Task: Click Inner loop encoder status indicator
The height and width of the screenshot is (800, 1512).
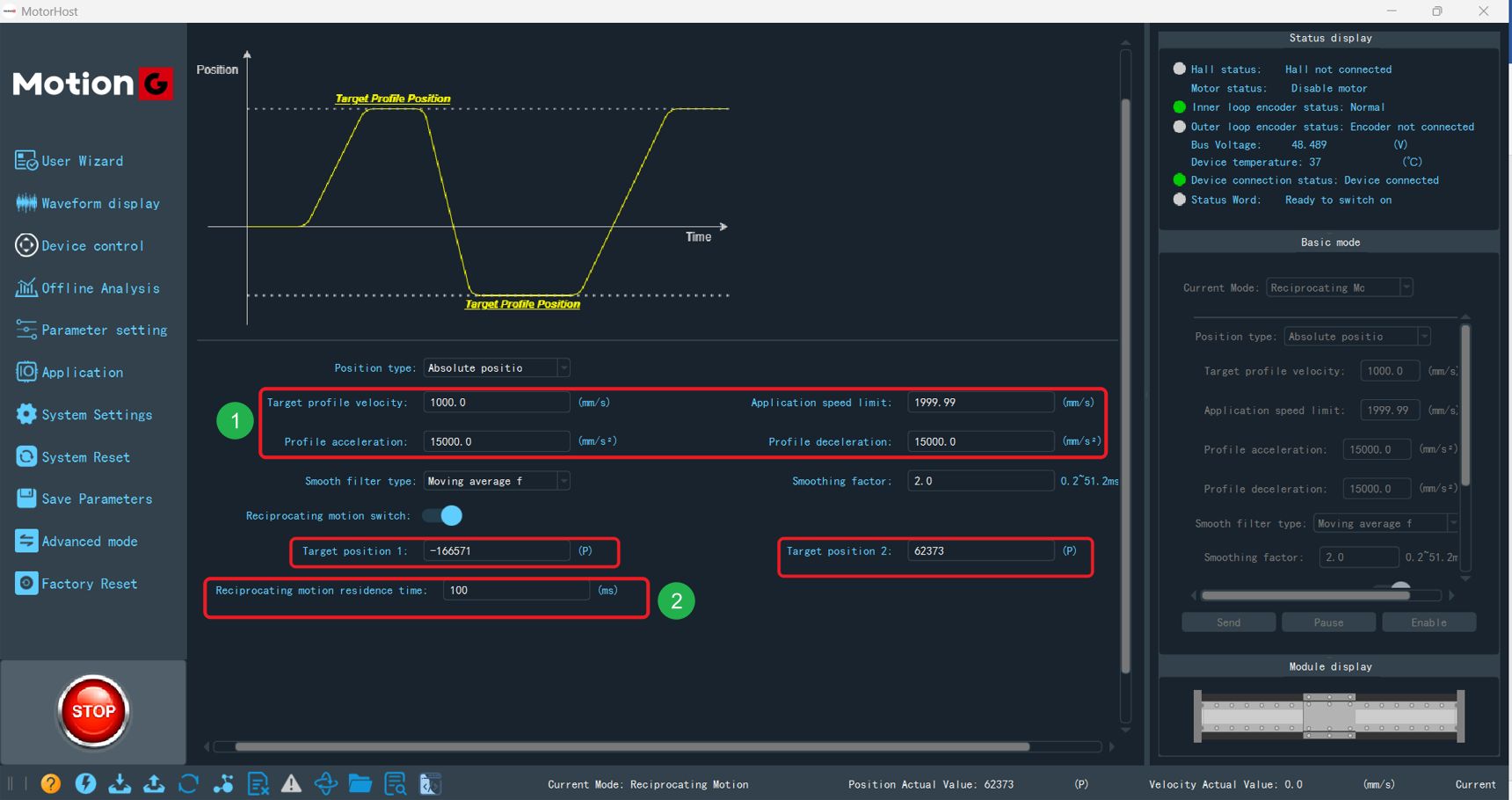Action: [1180, 107]
